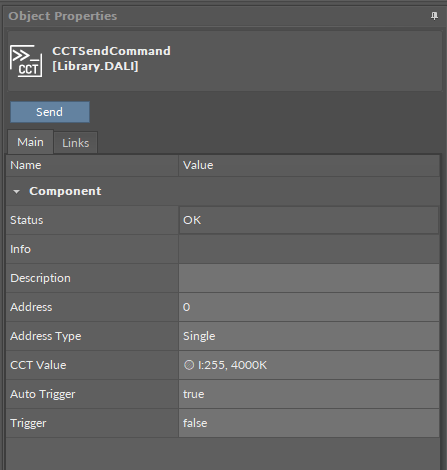Click the Send button
The height and width of the screenshot is (470, 447).
click(50, 112)
